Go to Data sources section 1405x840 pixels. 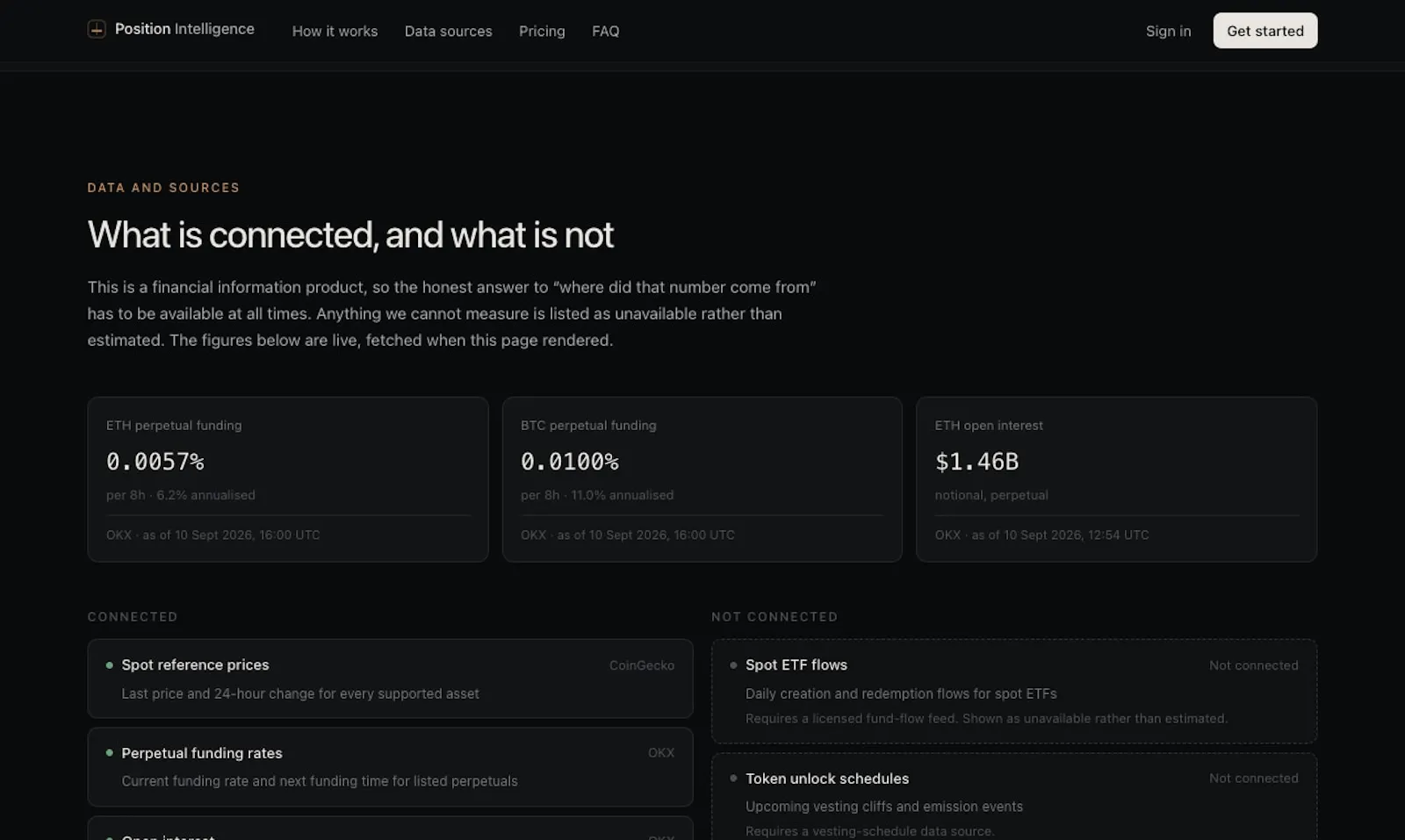pyautogui.click(x=448, y=31)
